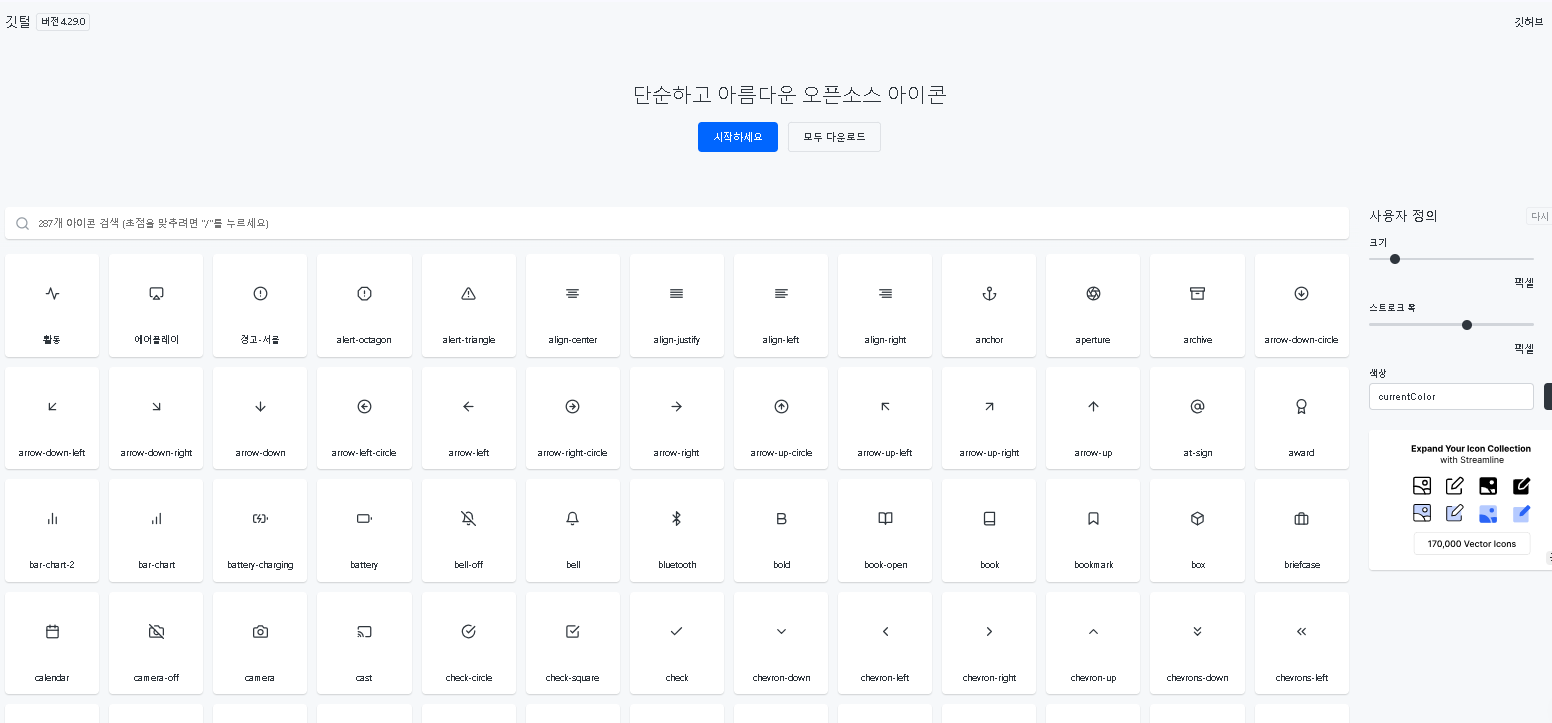This screenshot has height=723, width=1552.
Task: Open the Streamline Expand Your Icon Collection ad
Action: [1461, 500]
